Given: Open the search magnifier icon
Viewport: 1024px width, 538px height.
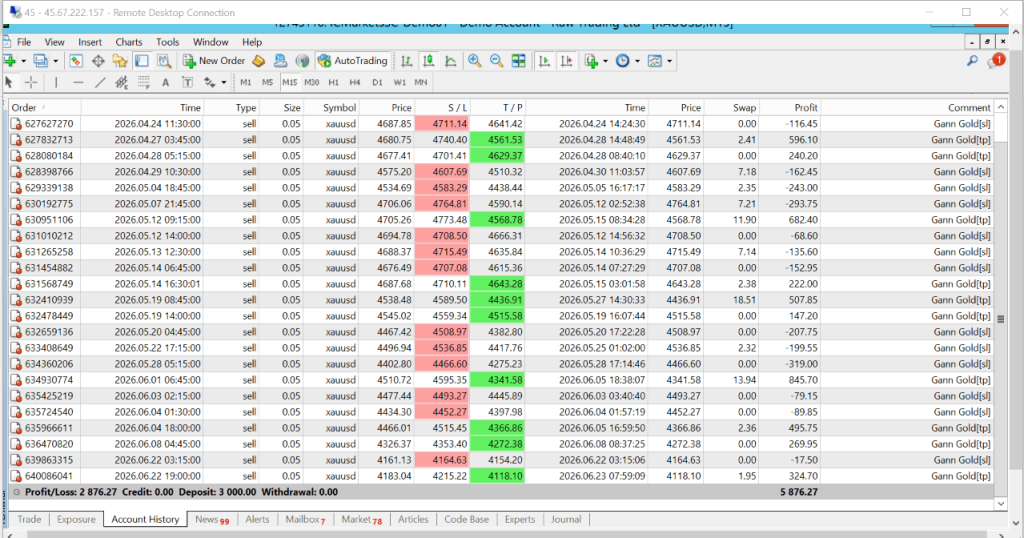Looking at the screenshot, I should (972, 61).
